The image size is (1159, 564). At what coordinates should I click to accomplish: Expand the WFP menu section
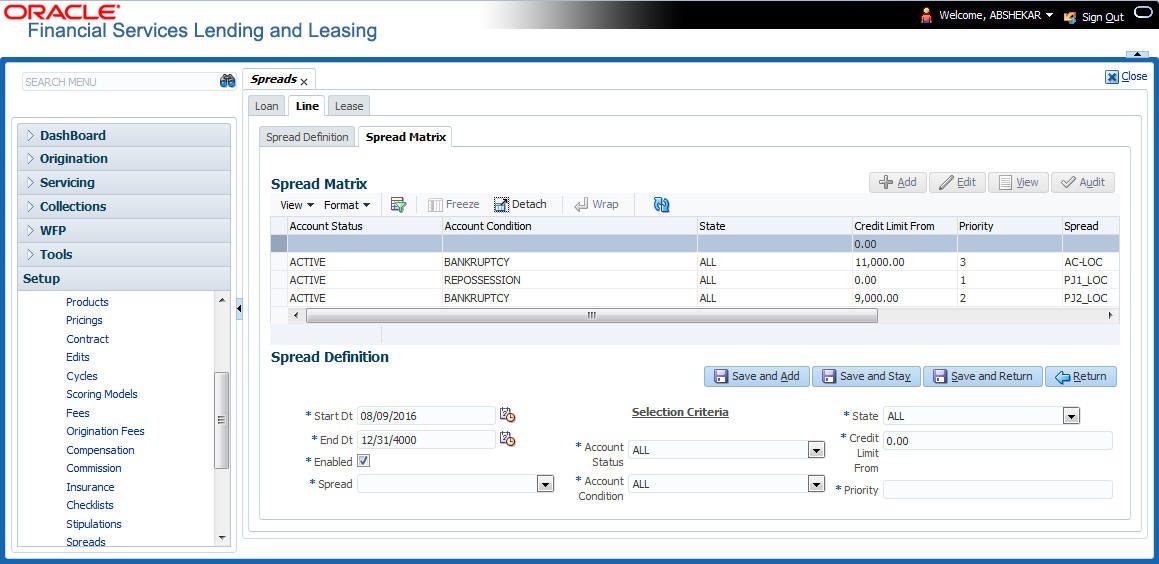[123, 231]
